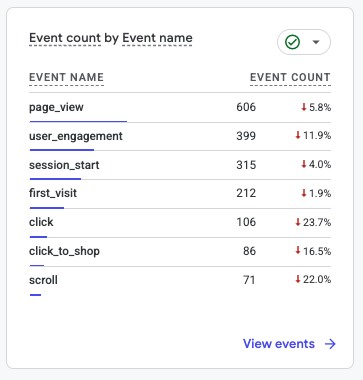The width and height of the screenshot is (363, 380).
Task: Select the session_start event name
Action: coord(64,165)
